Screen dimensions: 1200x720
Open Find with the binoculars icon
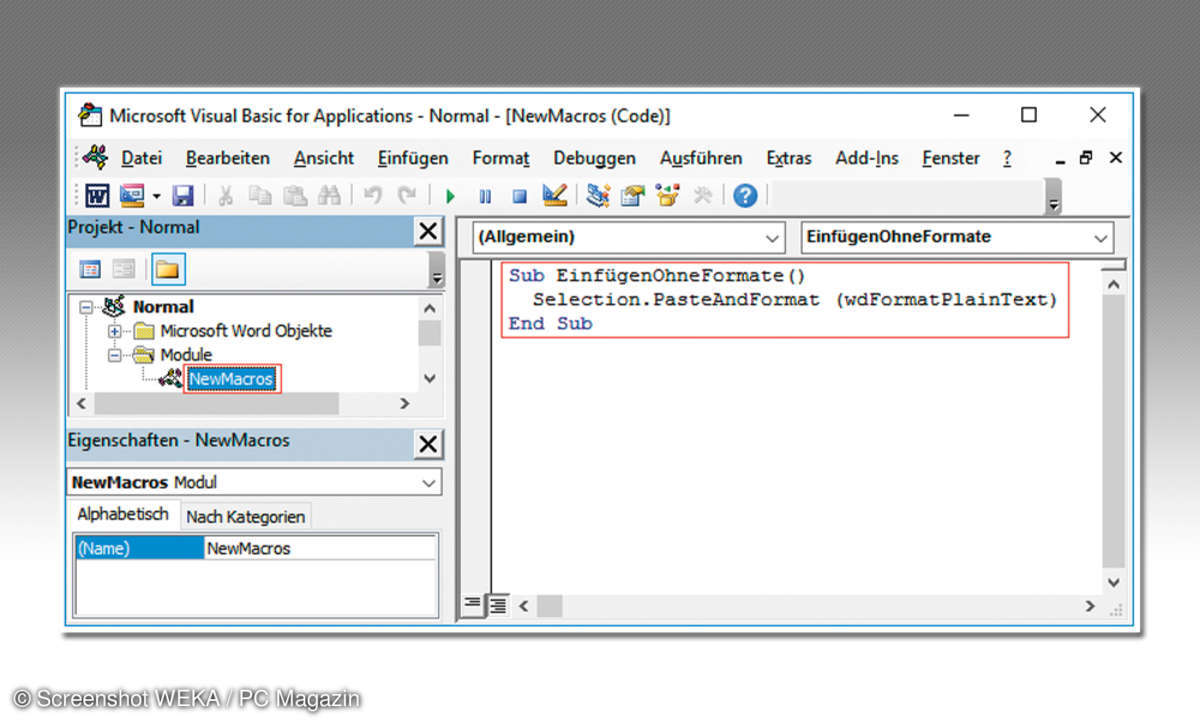click(329, 195)
